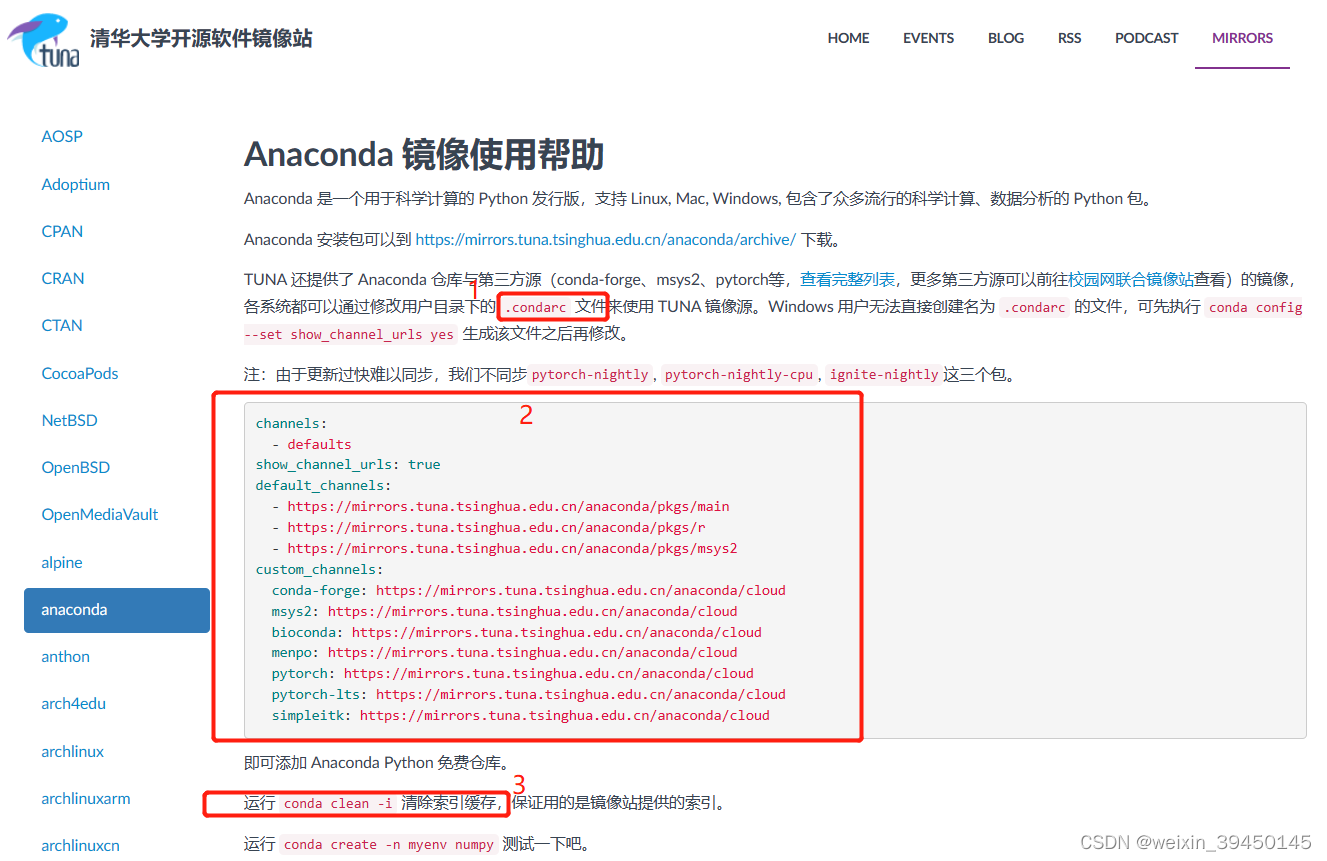The height and width of the screenshot is (861, 1327).
Task: Open the PODCAST navigation item
Action: 1146,38
